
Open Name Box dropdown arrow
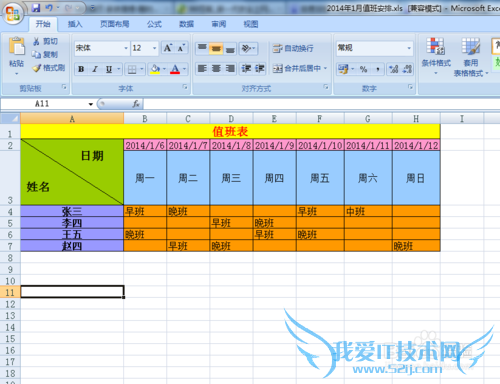point(91,104)
